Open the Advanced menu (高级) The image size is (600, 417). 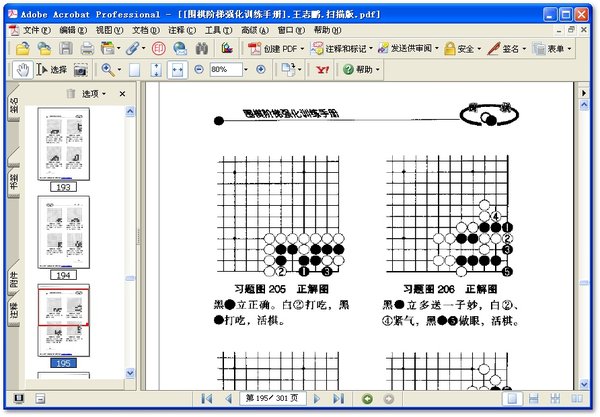[254, 30]
